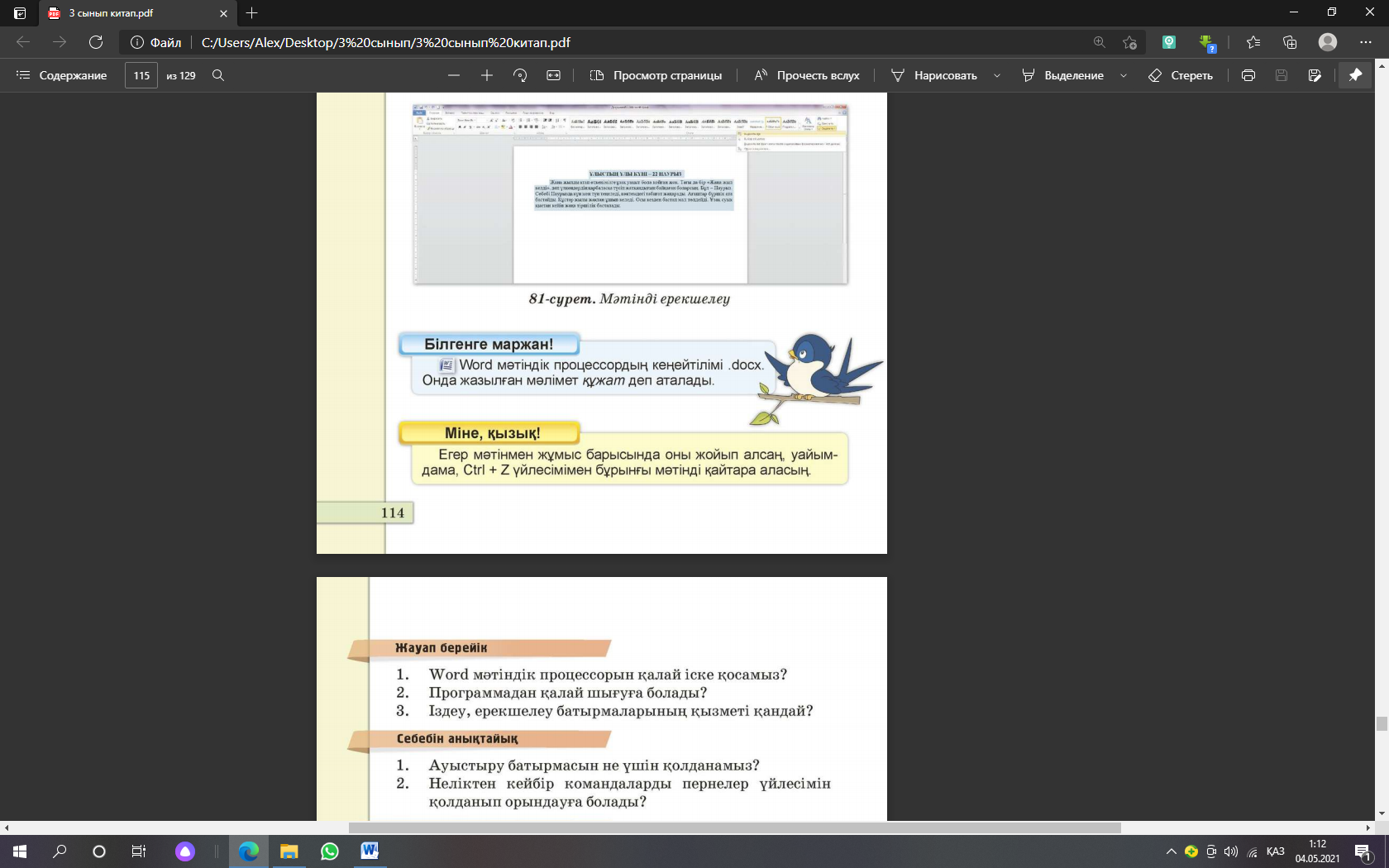Show hidden tray icons chevron

coord(1171,851)
